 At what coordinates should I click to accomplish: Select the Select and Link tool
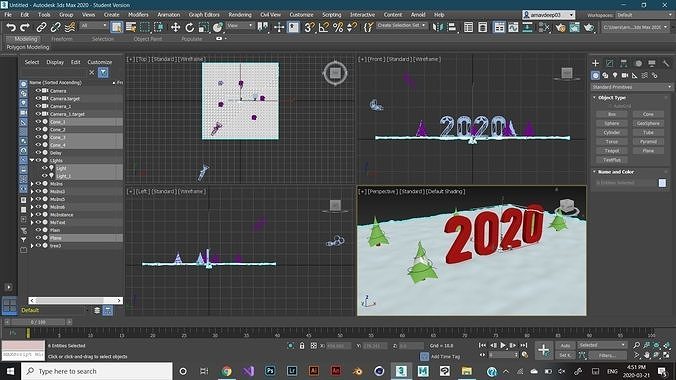(41, 27)
